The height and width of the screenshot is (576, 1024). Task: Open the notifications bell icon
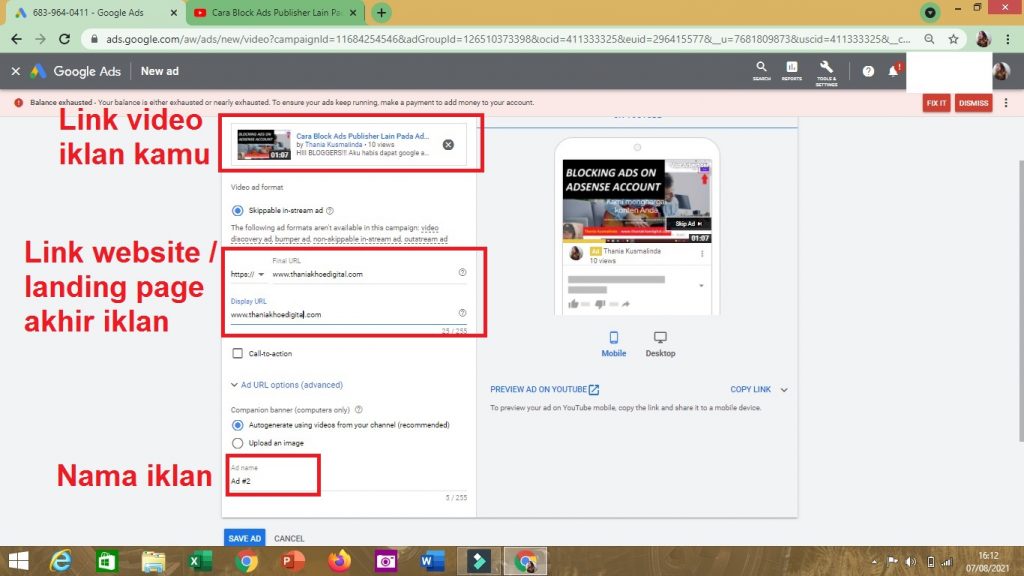coord(893,72)
